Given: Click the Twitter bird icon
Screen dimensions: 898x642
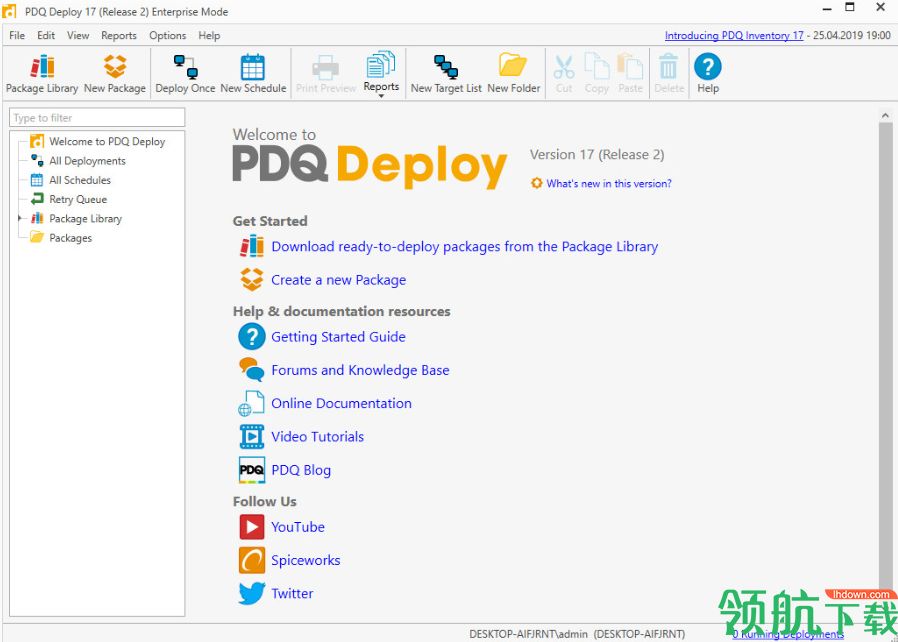Looking at the screenshot, I should tap(251, 593).
